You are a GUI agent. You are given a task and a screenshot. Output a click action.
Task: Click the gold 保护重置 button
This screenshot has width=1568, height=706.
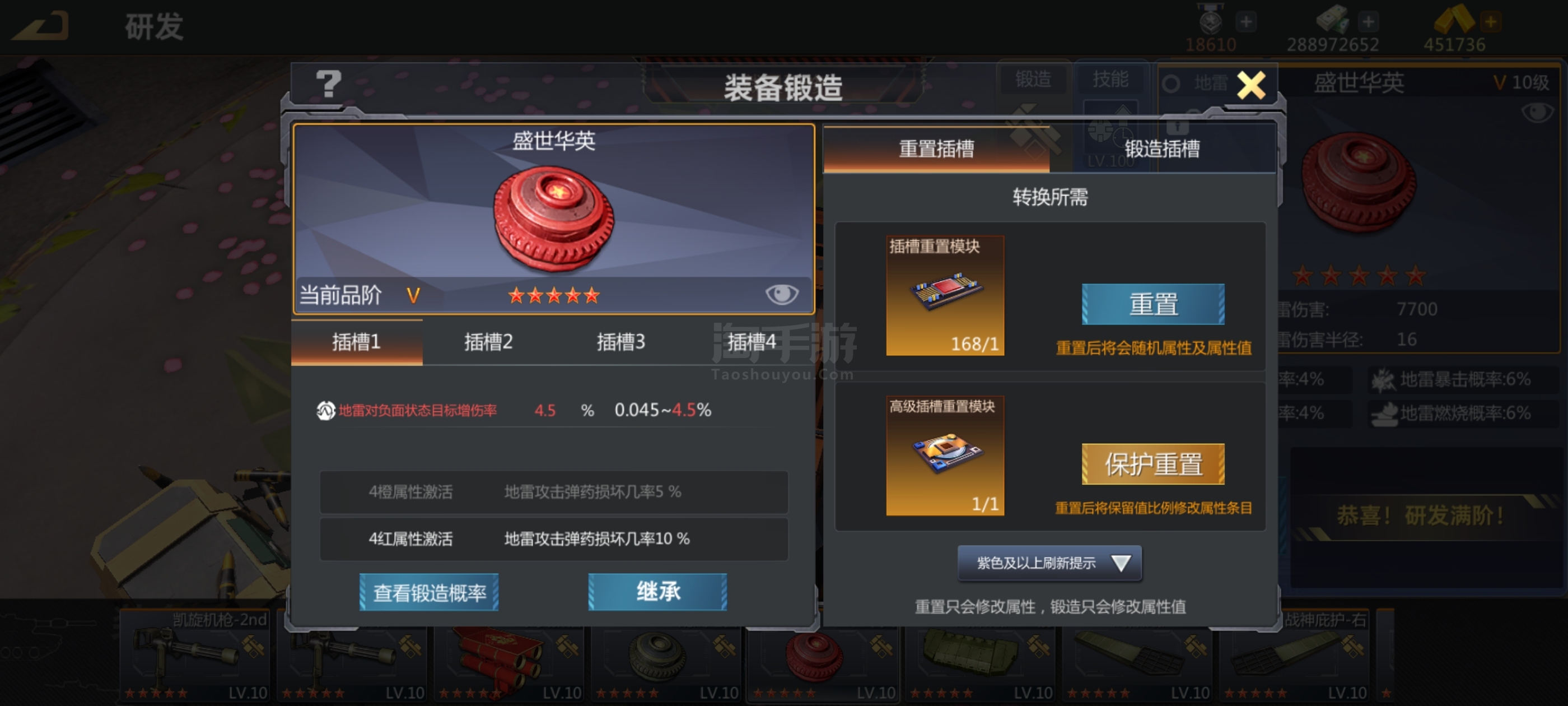[1153, 464]
